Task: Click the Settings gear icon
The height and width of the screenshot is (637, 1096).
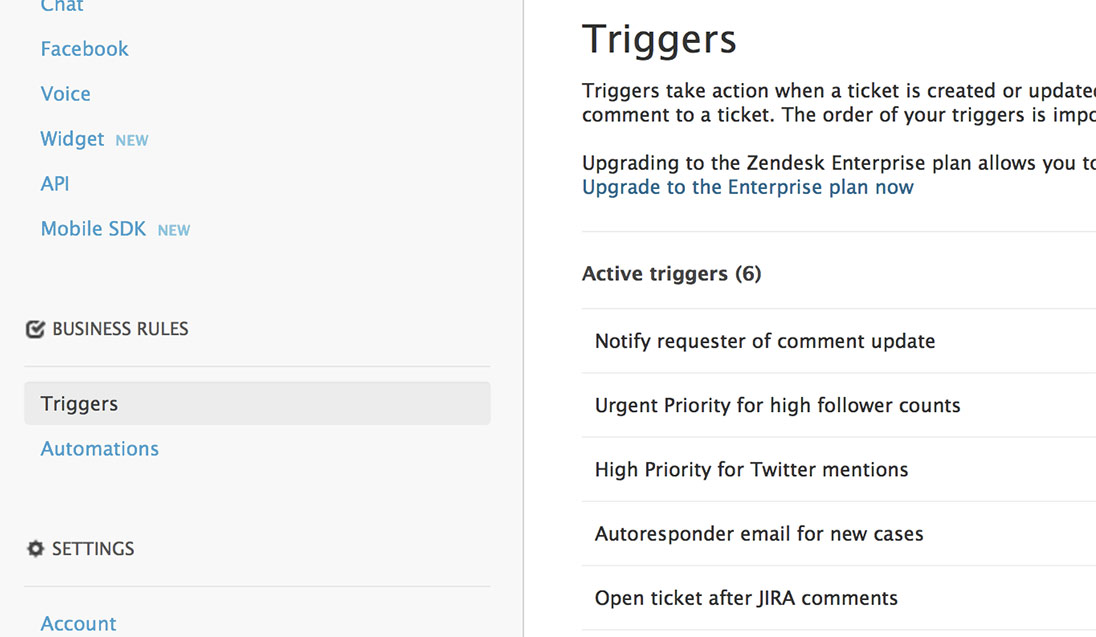Action: tap(35, 548)
